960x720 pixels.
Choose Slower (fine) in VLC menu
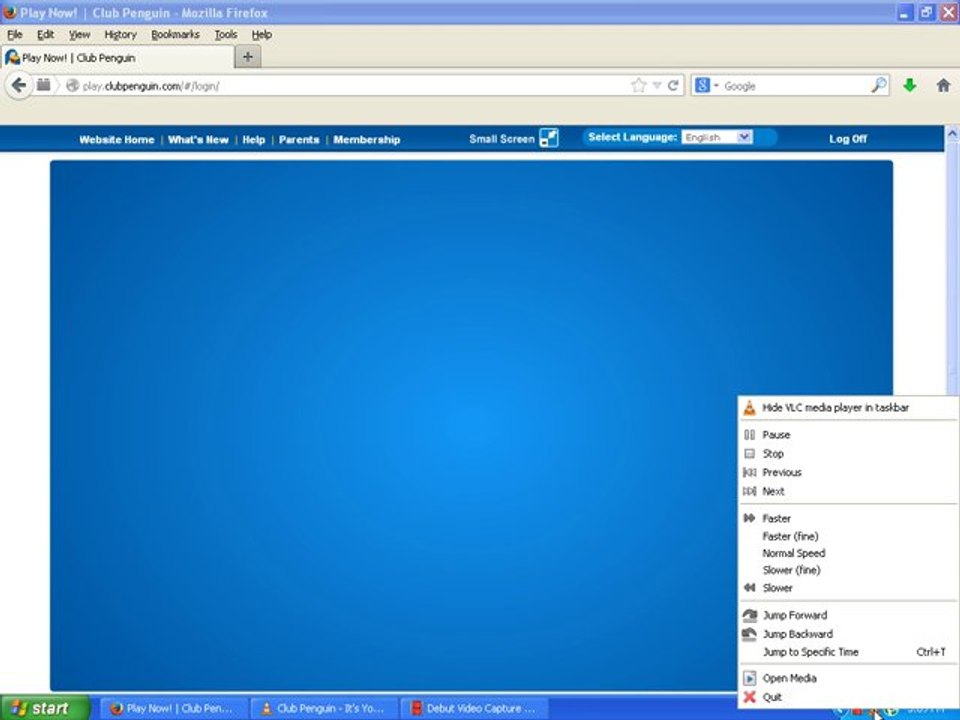(x=791, y=570)
